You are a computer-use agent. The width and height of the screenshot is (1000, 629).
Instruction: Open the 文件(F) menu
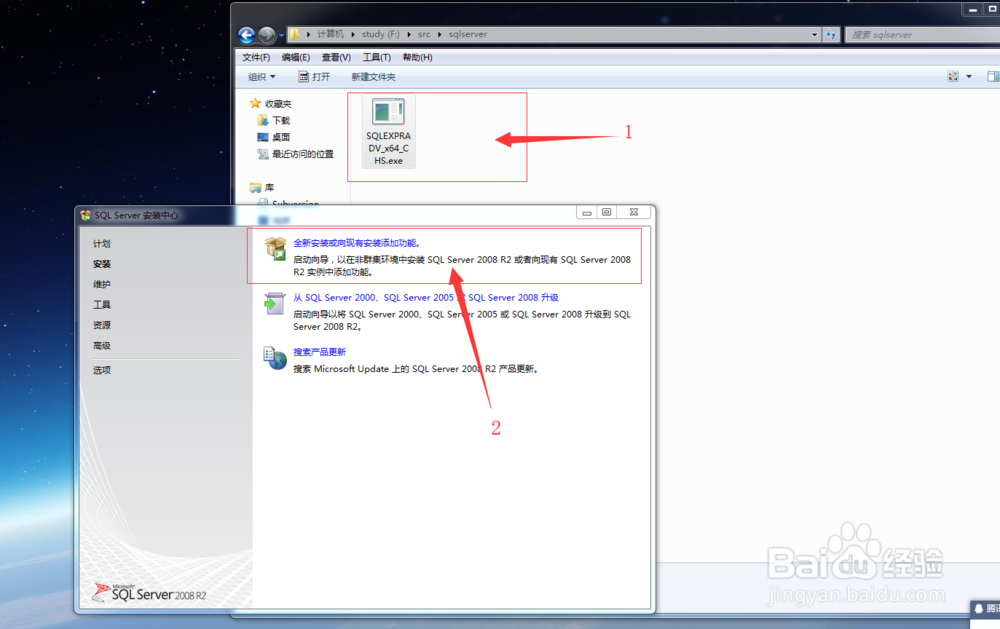[256, 57]
